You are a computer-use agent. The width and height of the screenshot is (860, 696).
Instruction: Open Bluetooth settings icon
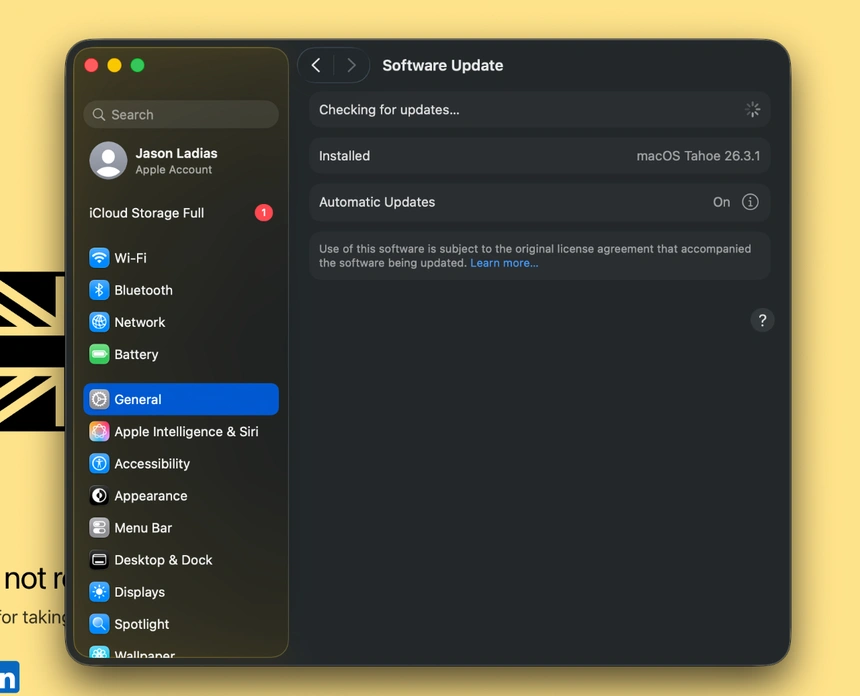pyautogui.click(x=99, y=290)
